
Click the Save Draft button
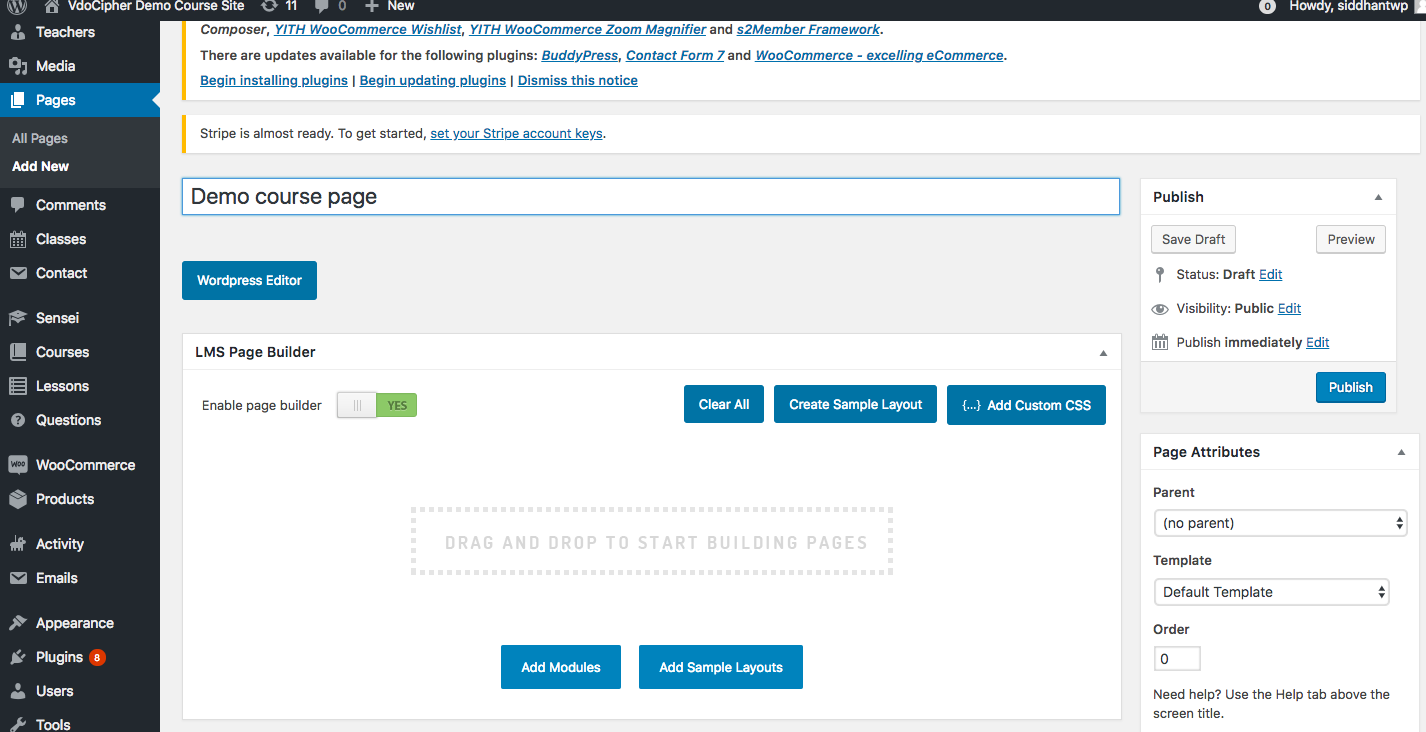point(1194,240)
